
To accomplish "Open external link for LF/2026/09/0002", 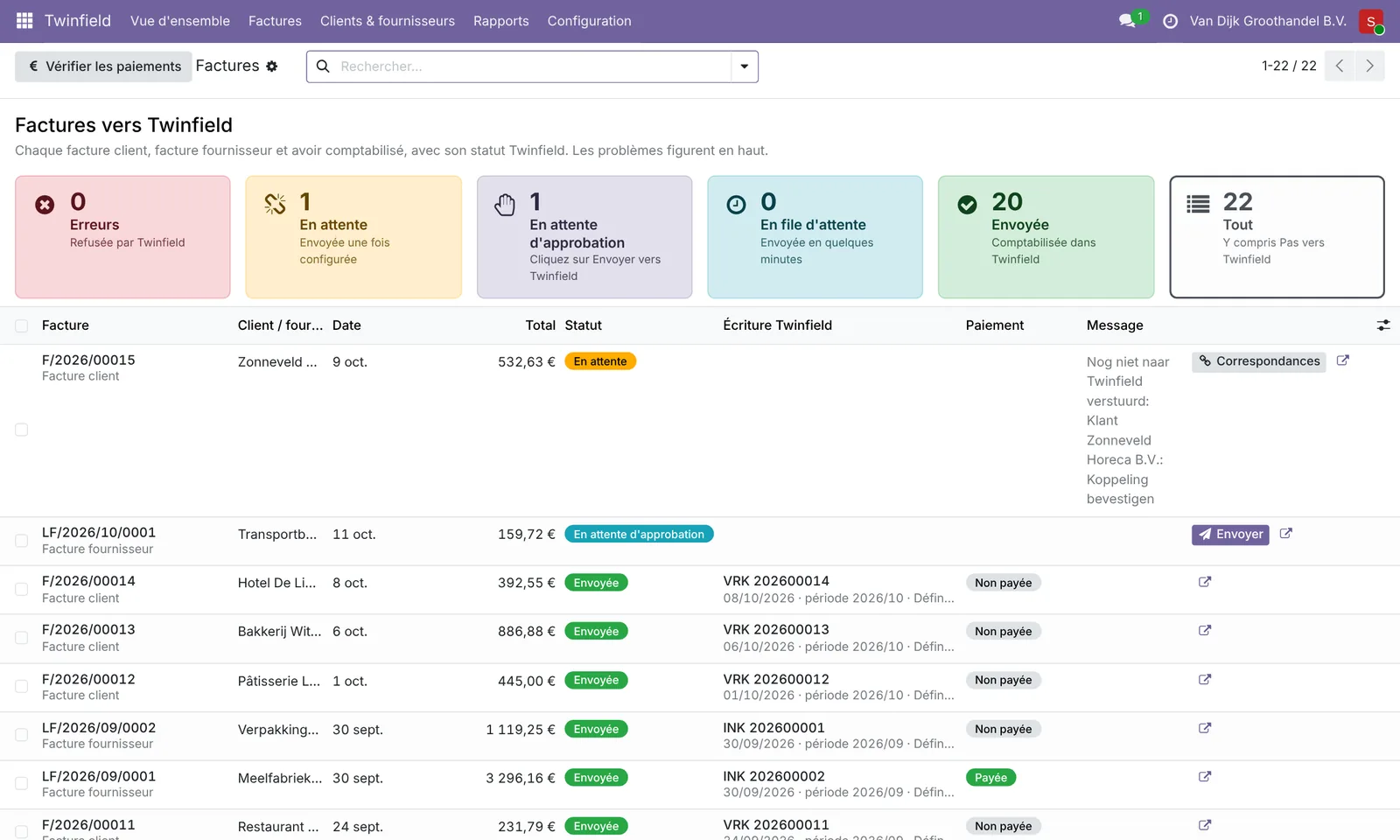I will (1205, 728).
